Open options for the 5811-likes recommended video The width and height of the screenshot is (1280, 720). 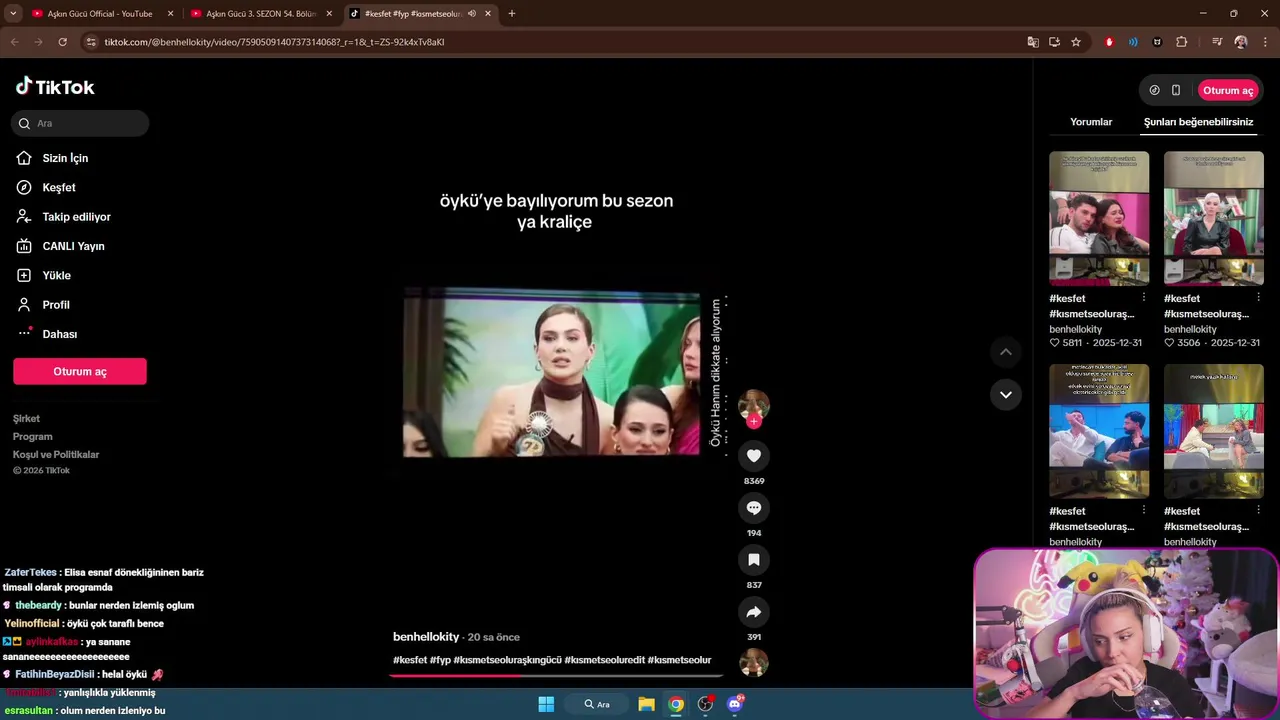[x=1144, y=298]
